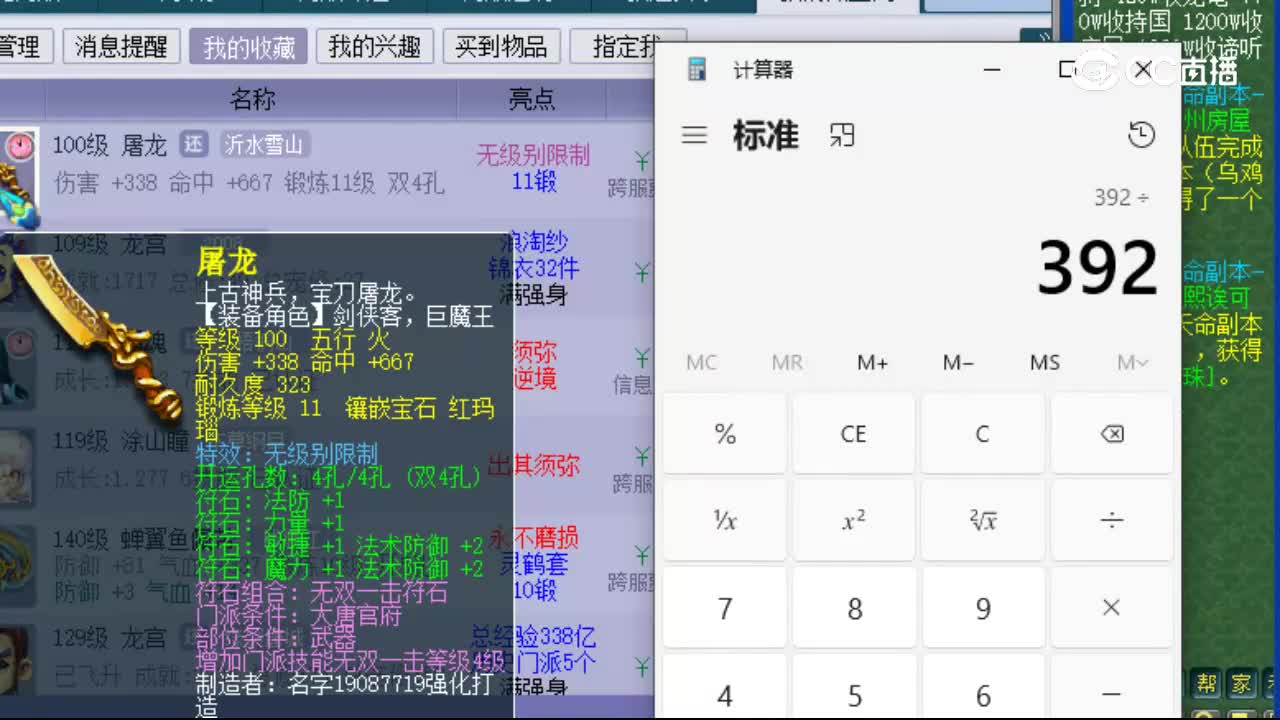The height and width of the screenshot is (720, 1280).
Task: Click the x squared key
Action: coord(854,520)
